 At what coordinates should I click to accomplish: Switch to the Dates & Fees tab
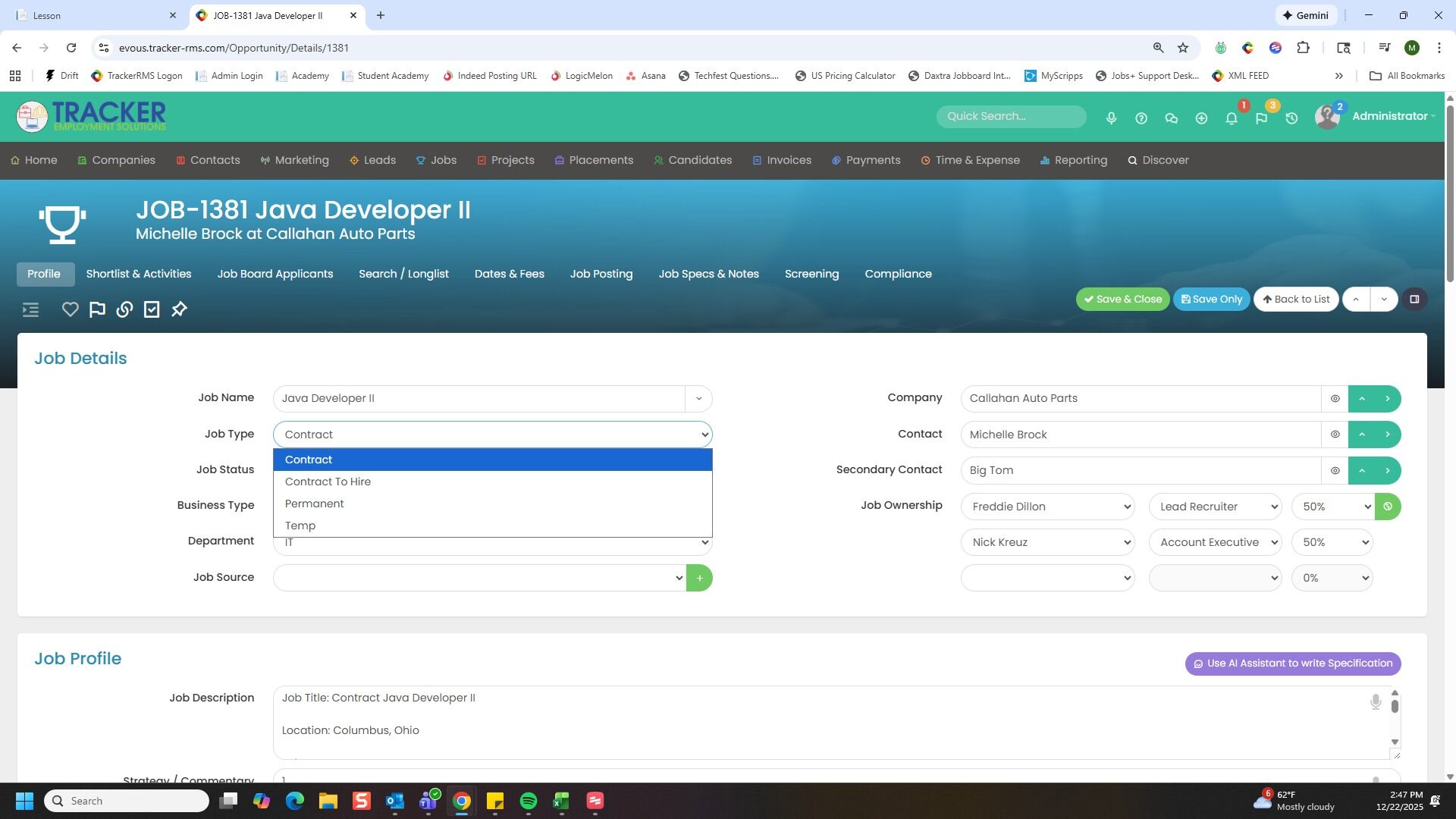pos(509,274)
